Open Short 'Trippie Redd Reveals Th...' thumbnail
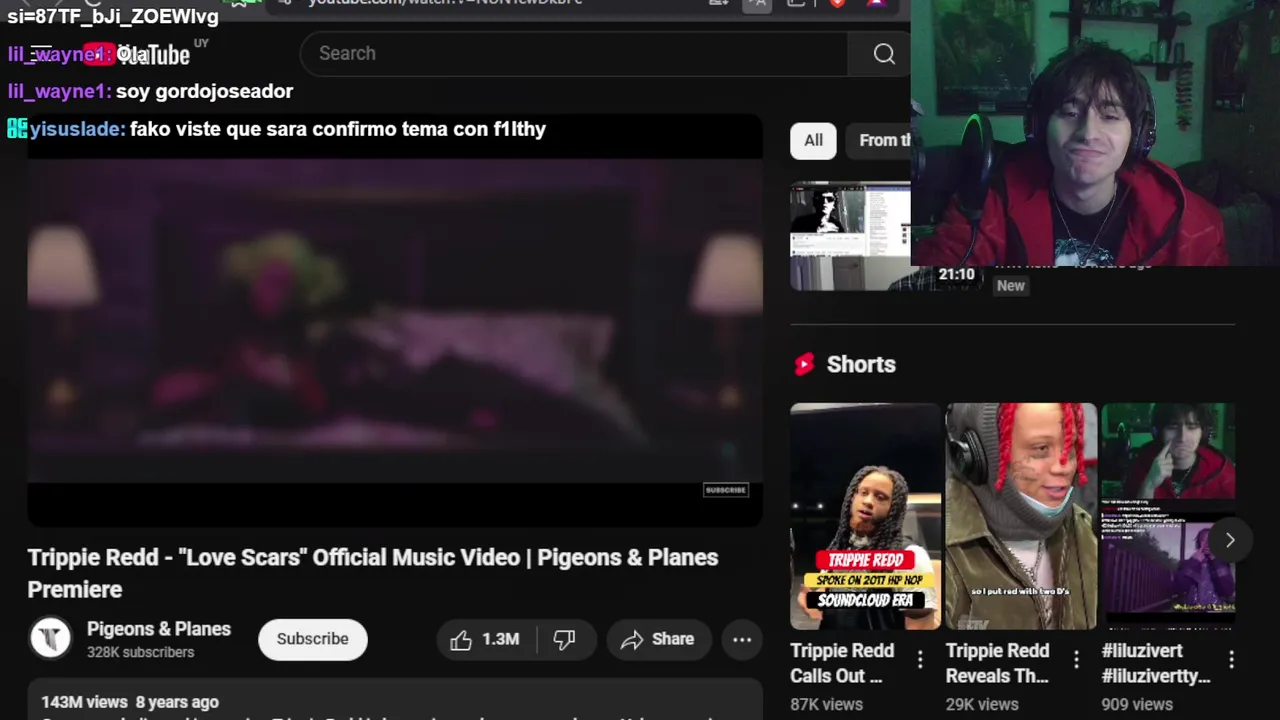Image resolution: width=1280 pixels, height=720 pixels. [x=1021, y=516]
